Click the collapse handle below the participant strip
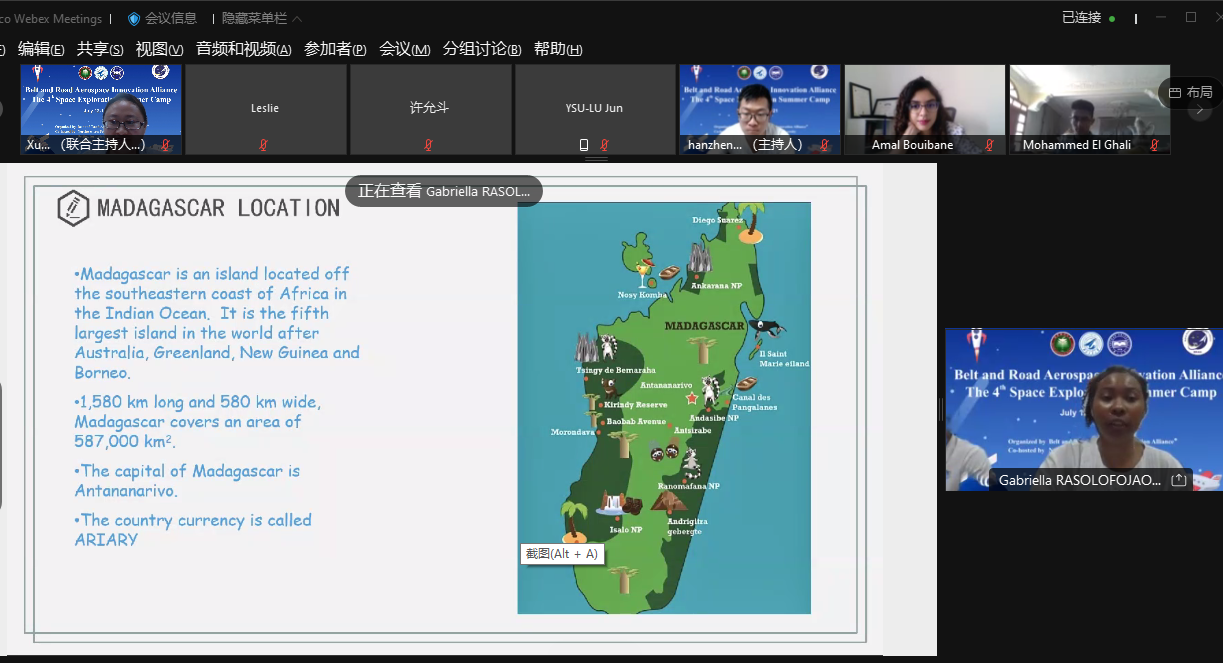The image size is (1223, 663). click(x=596, y=159)
